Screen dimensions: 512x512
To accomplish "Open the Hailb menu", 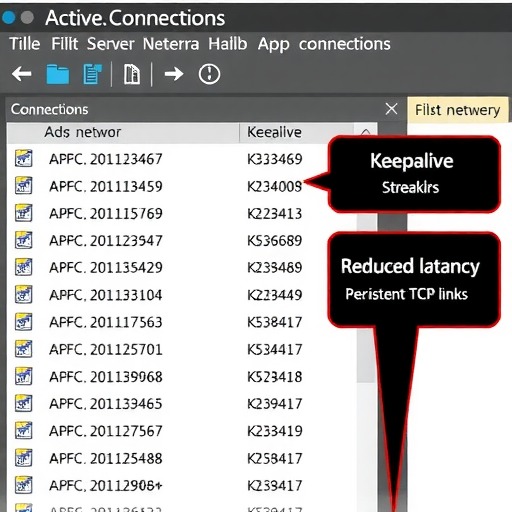I will [228, 44].
